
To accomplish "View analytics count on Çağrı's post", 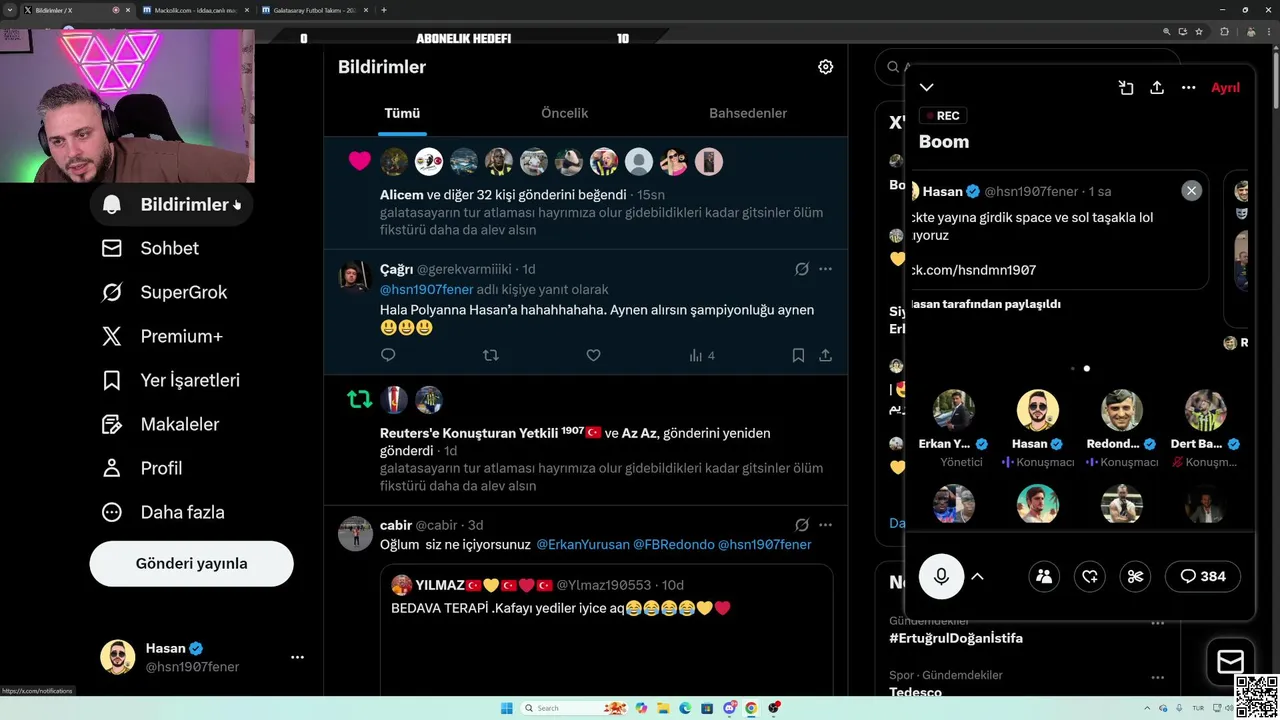I will [702, 355].
